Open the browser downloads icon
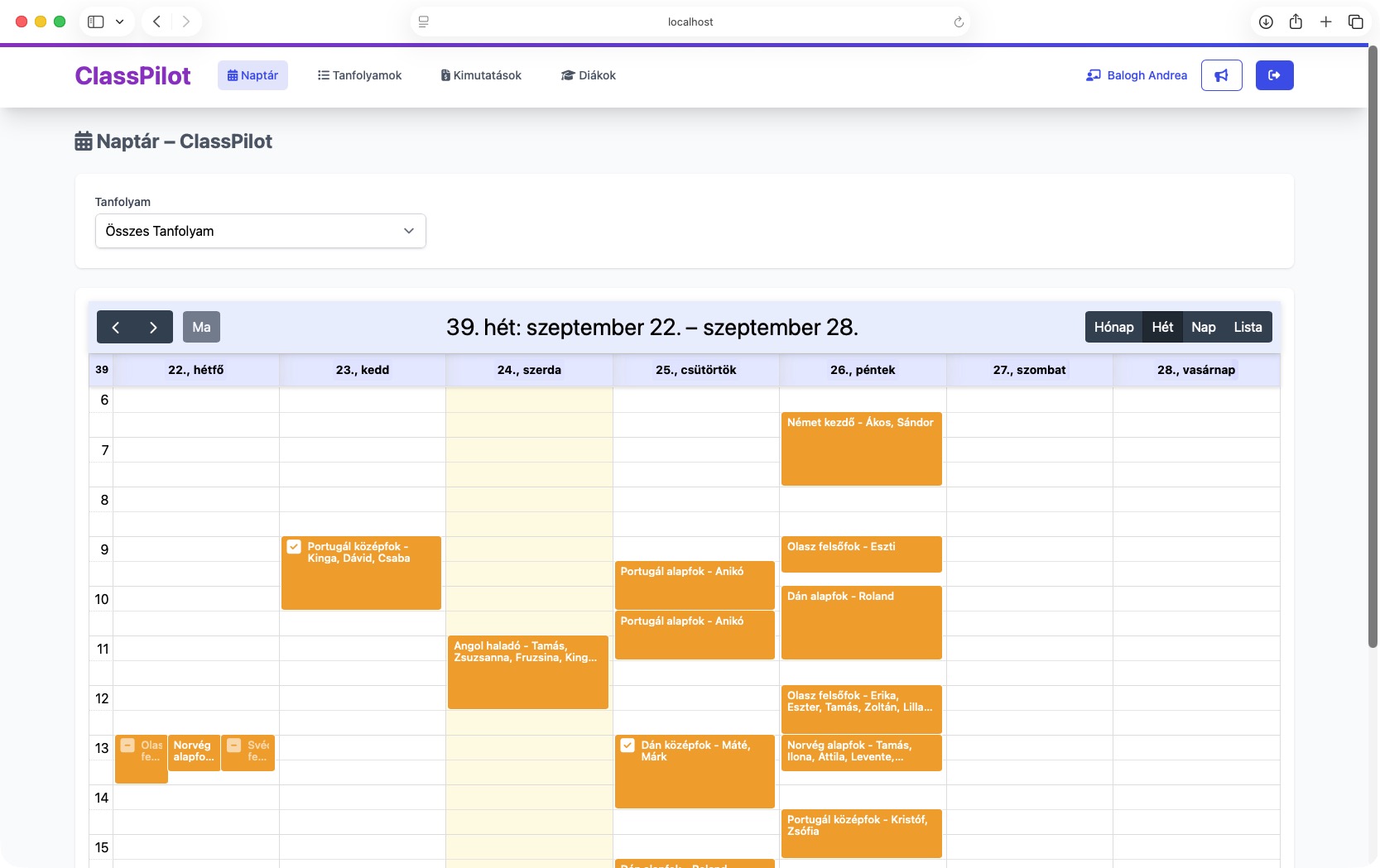 click(1266, 22)
